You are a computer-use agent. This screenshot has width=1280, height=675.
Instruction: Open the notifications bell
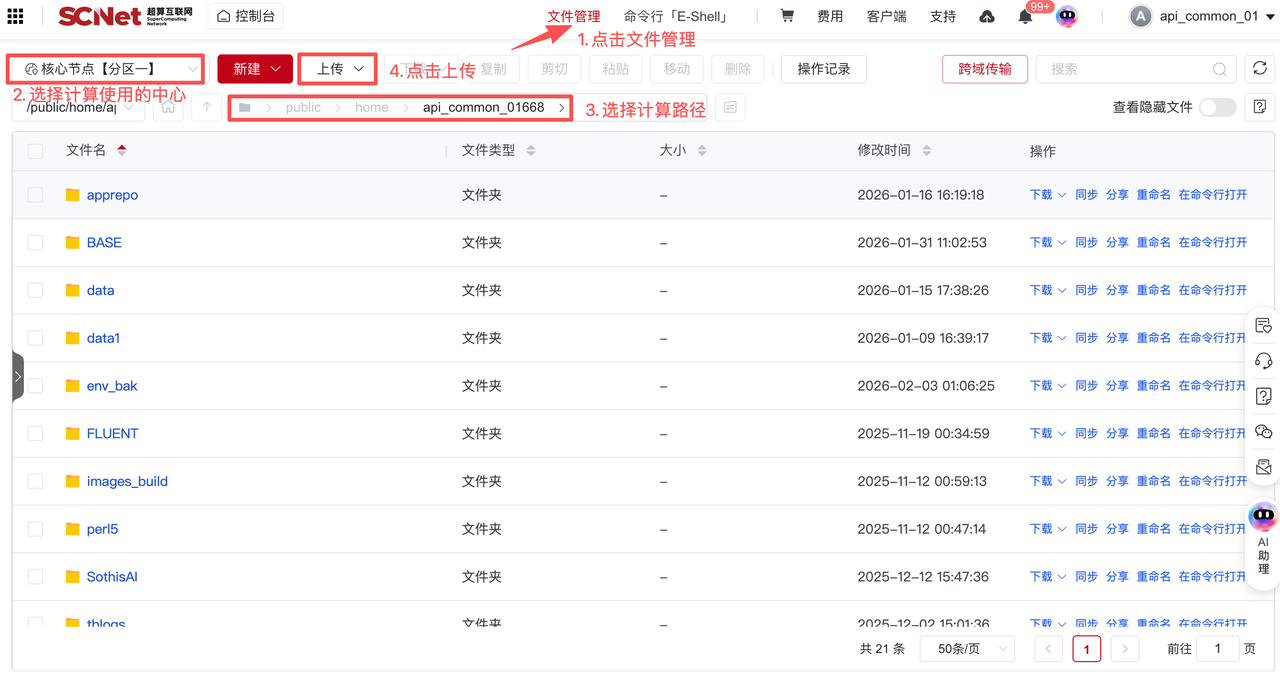(1025, 17)
